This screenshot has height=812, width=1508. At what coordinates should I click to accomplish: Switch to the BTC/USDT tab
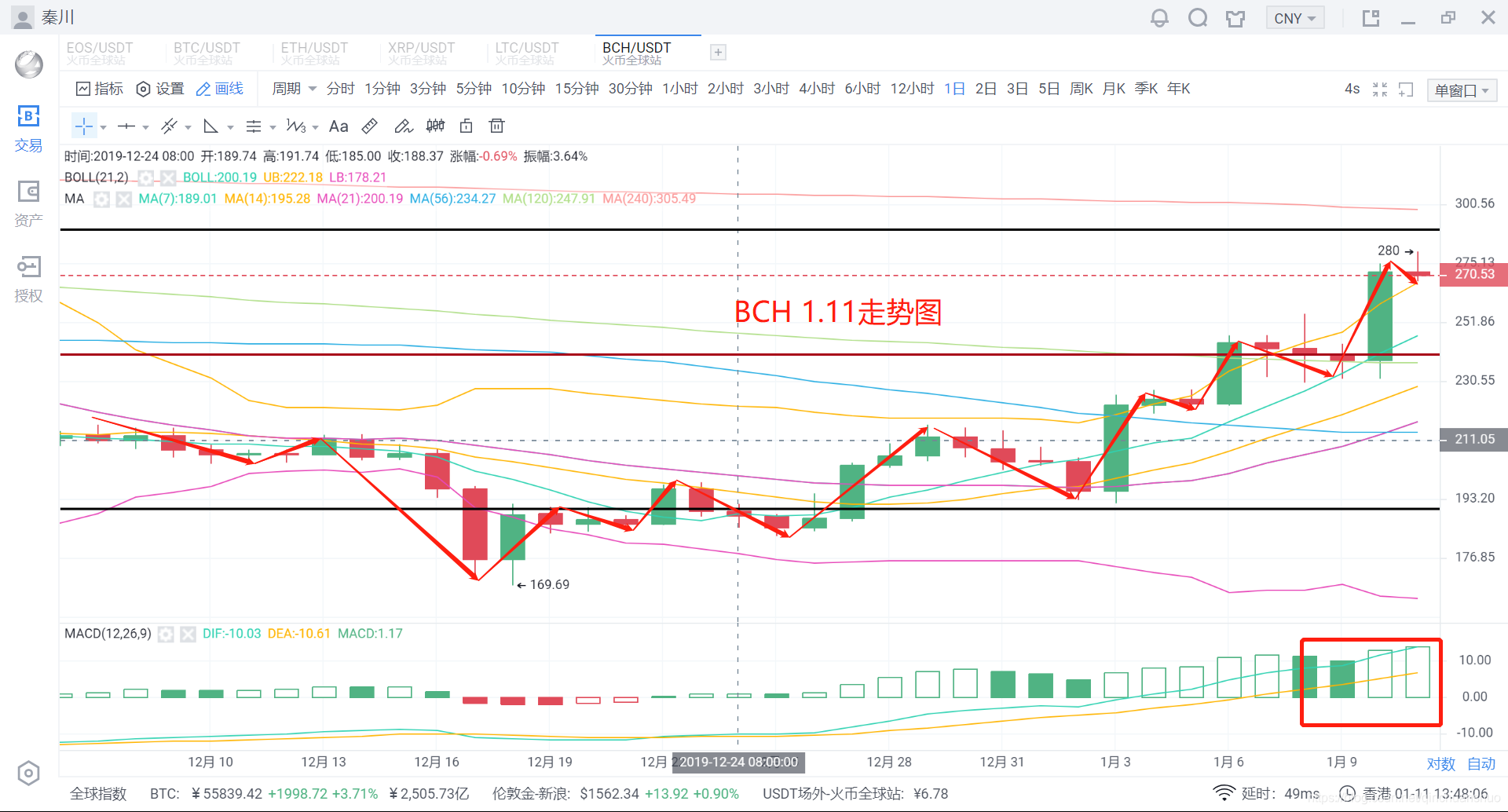click(x=207, y=53)
